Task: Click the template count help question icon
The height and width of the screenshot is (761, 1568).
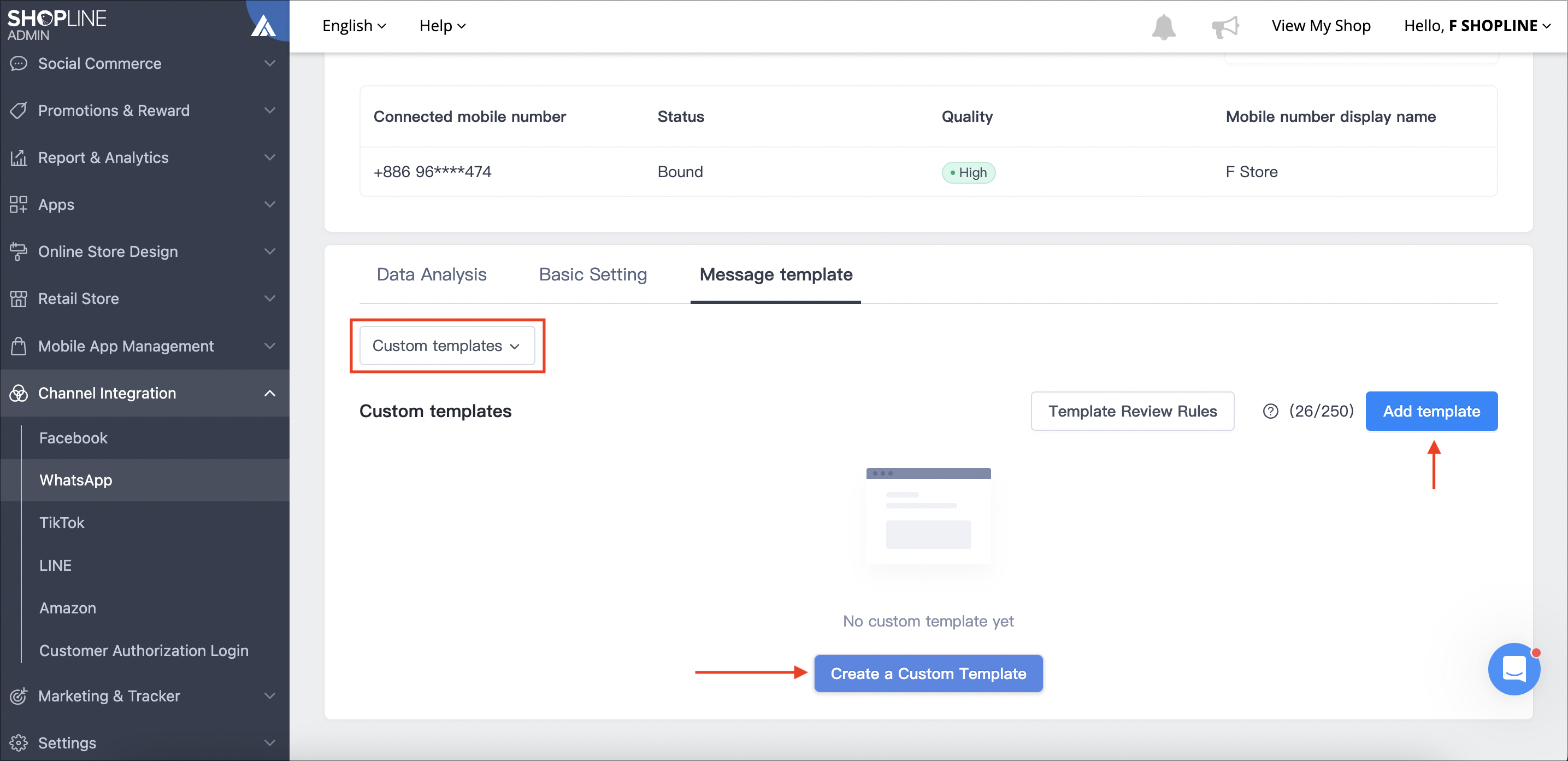Action: 1270,411
